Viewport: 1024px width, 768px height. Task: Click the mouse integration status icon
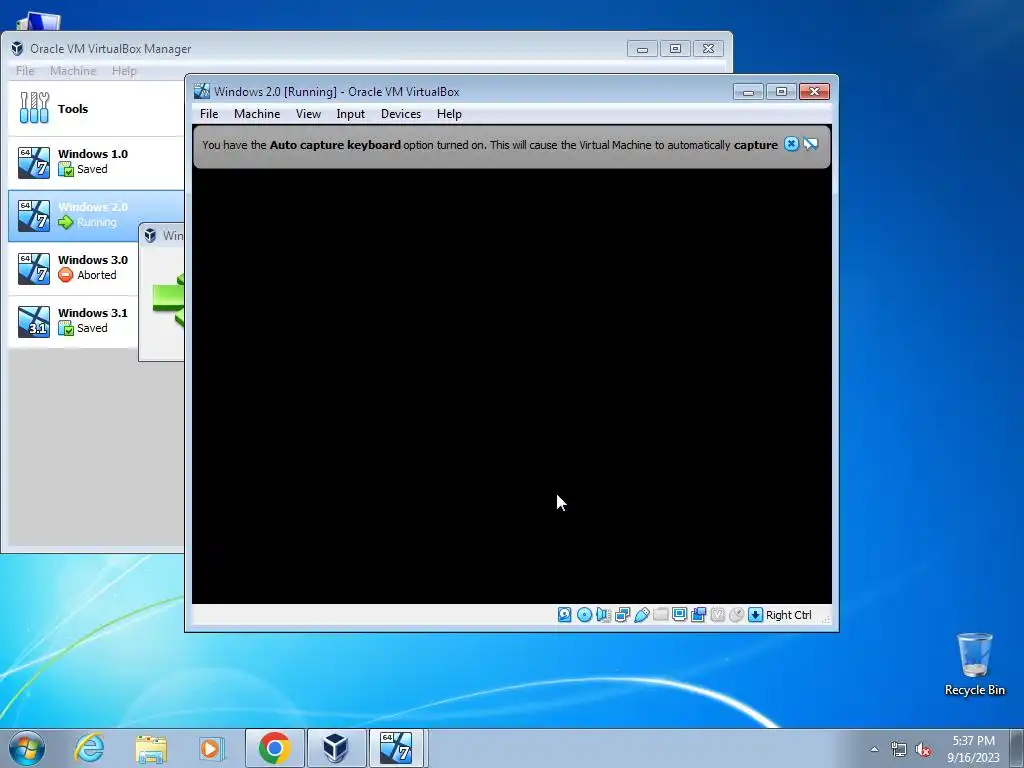[736, 615]
